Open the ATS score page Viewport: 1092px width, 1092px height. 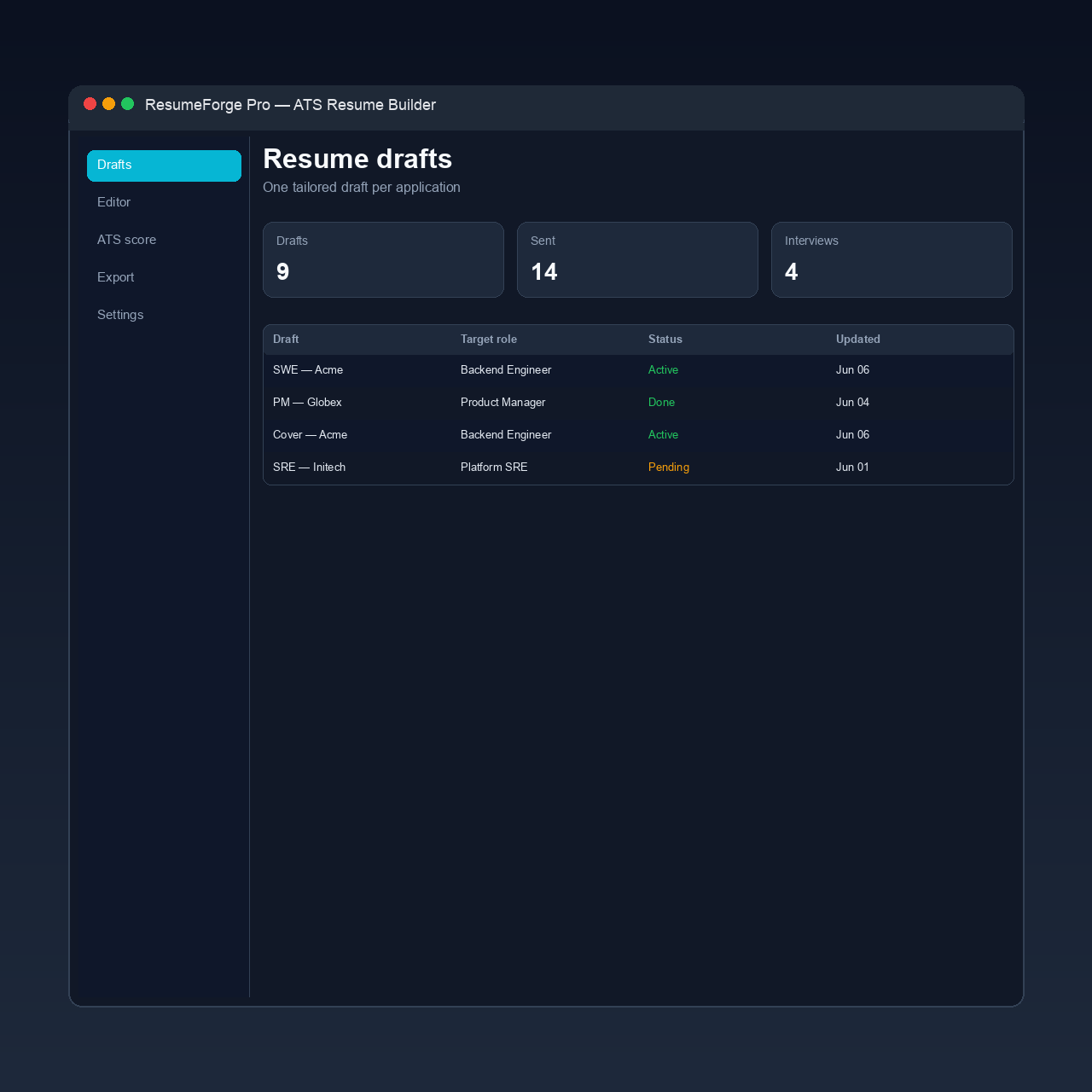(x=164, y=241)
